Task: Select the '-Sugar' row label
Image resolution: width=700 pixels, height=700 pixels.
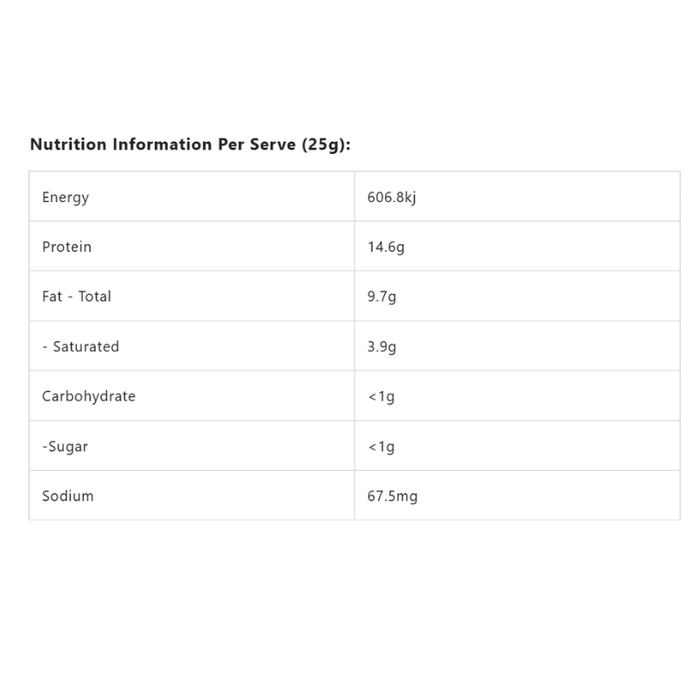Action: tap(65, 447)
